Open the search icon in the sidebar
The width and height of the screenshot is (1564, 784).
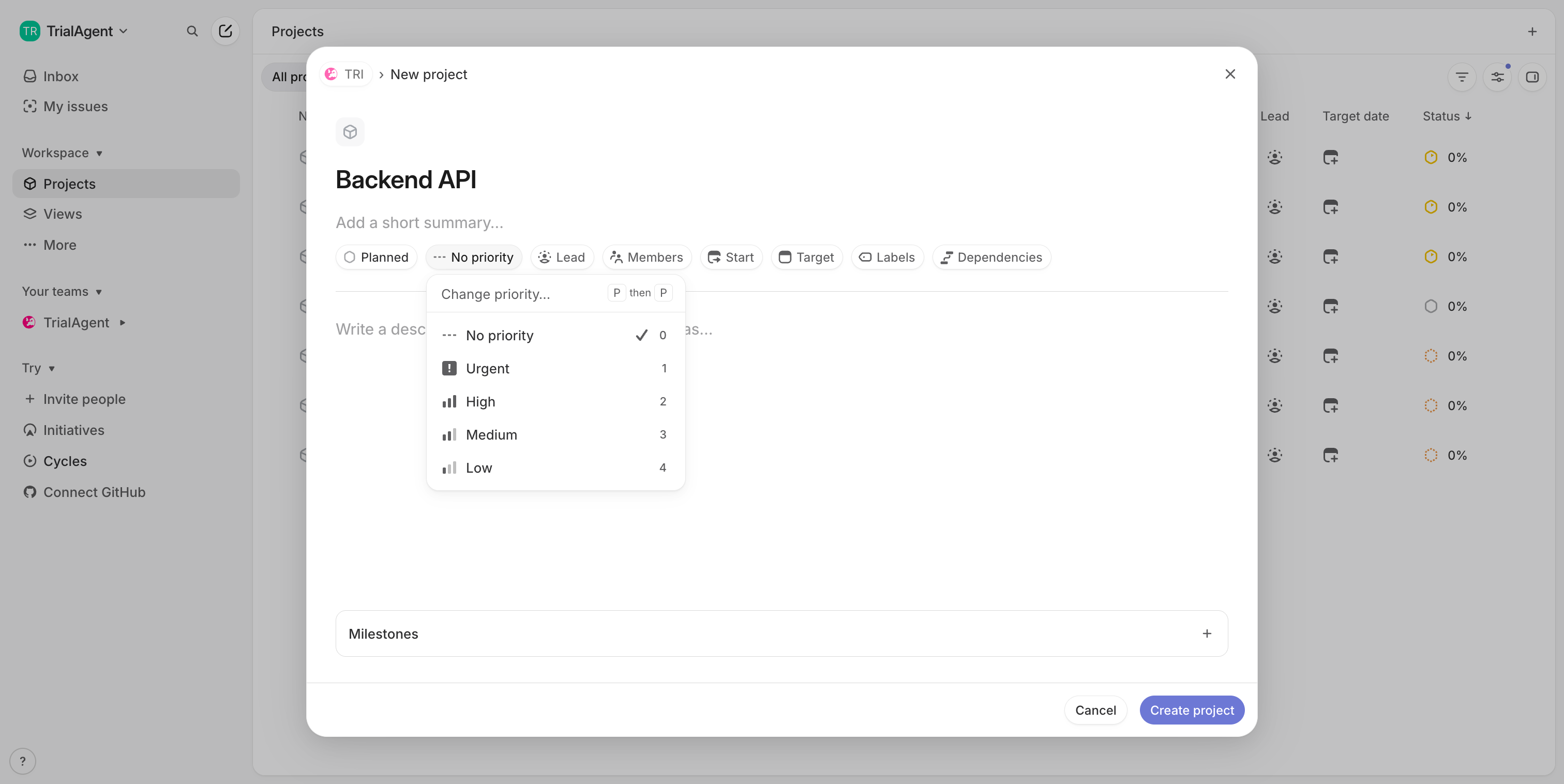(x=192, y=31)
